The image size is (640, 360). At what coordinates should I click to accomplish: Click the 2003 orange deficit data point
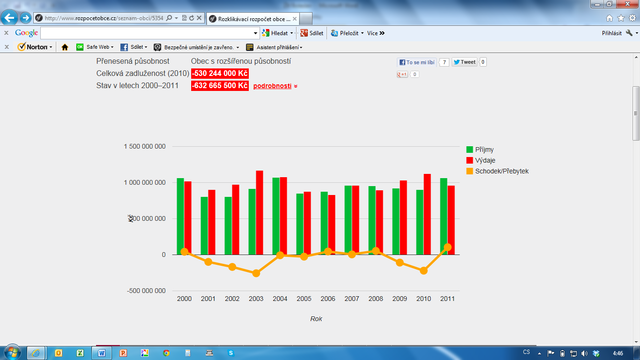[x=256, y=273]
